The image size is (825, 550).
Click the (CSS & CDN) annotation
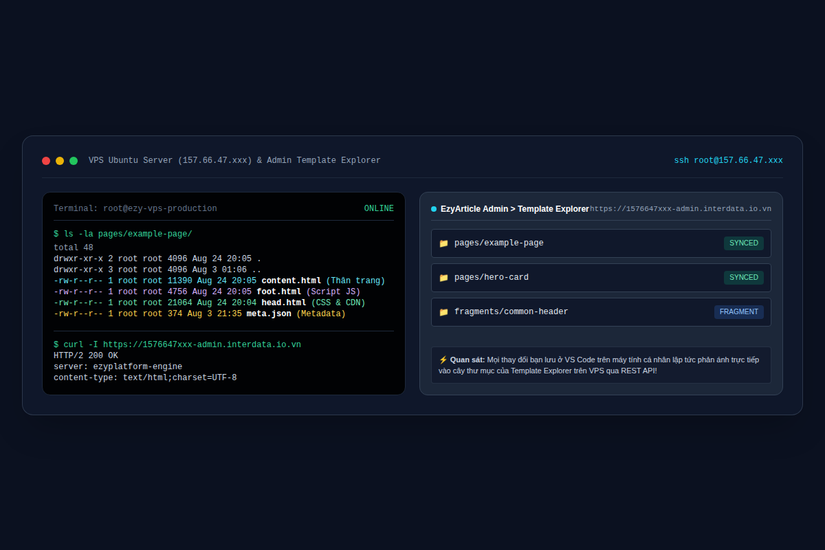[x=338, y=303]
